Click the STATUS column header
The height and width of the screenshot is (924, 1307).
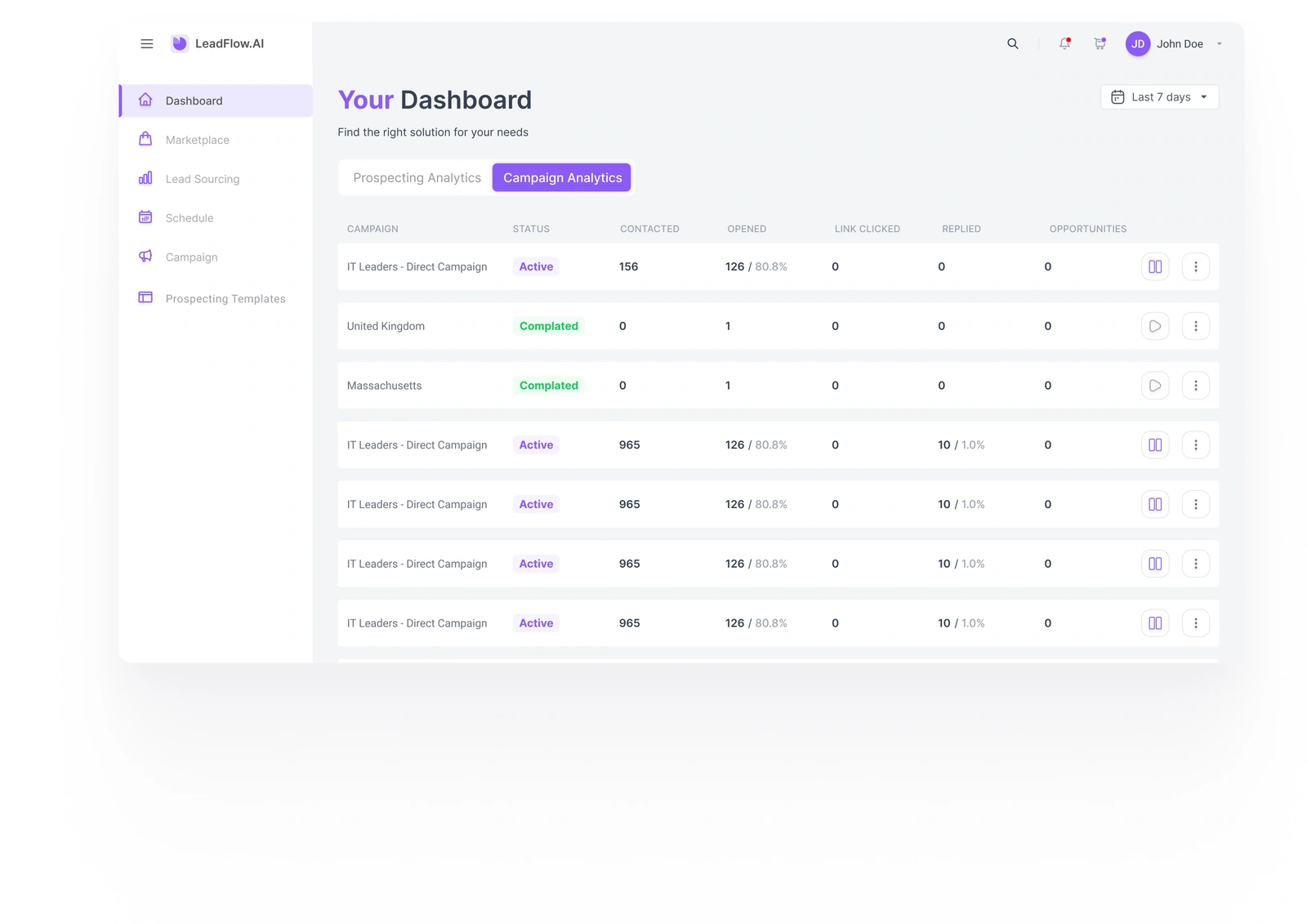531,229
